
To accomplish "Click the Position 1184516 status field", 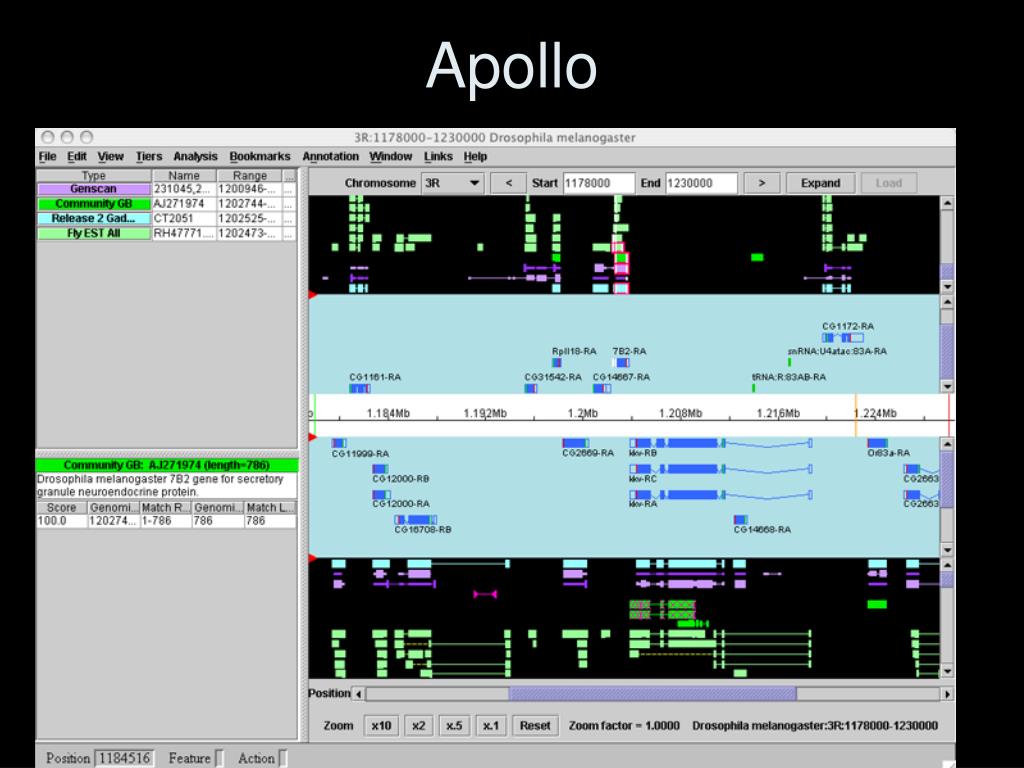I will coord(125,758).
